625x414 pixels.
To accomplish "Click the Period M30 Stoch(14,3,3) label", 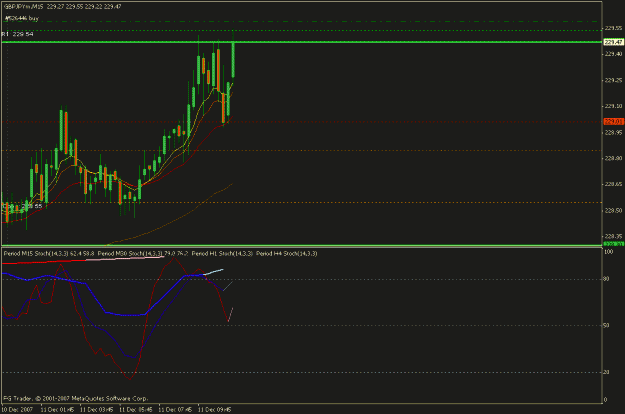I will pyautogui.click(x=130, y=253).
